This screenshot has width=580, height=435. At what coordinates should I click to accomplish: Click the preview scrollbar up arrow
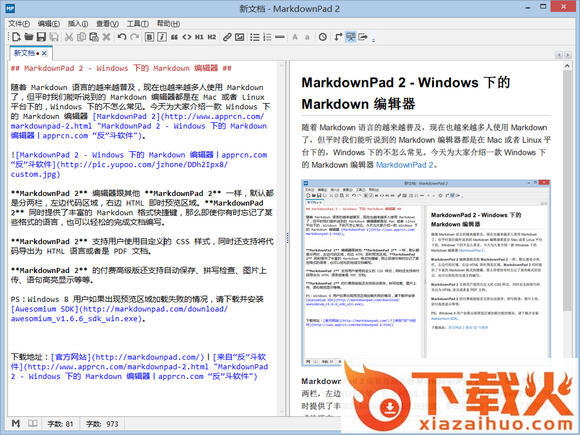click(567, 66)
